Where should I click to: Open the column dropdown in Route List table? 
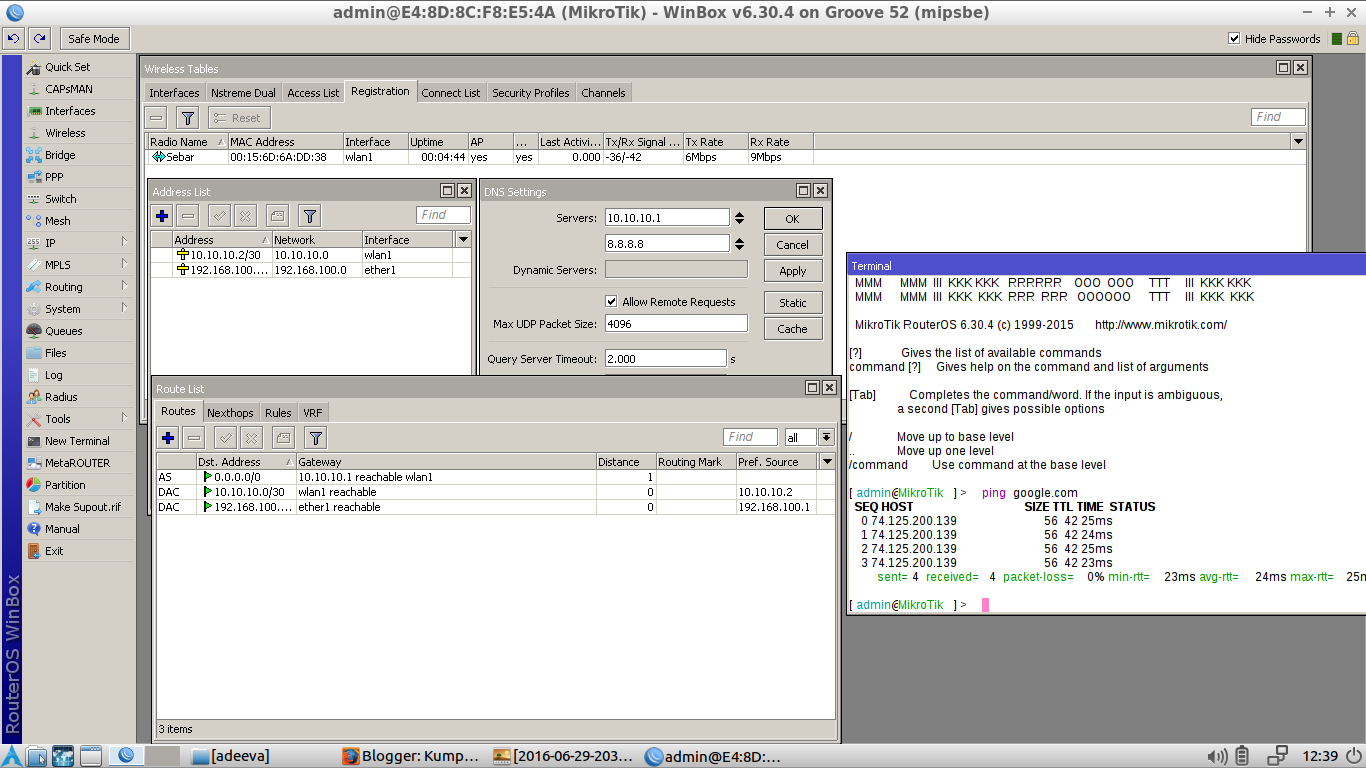coord(827,462)
